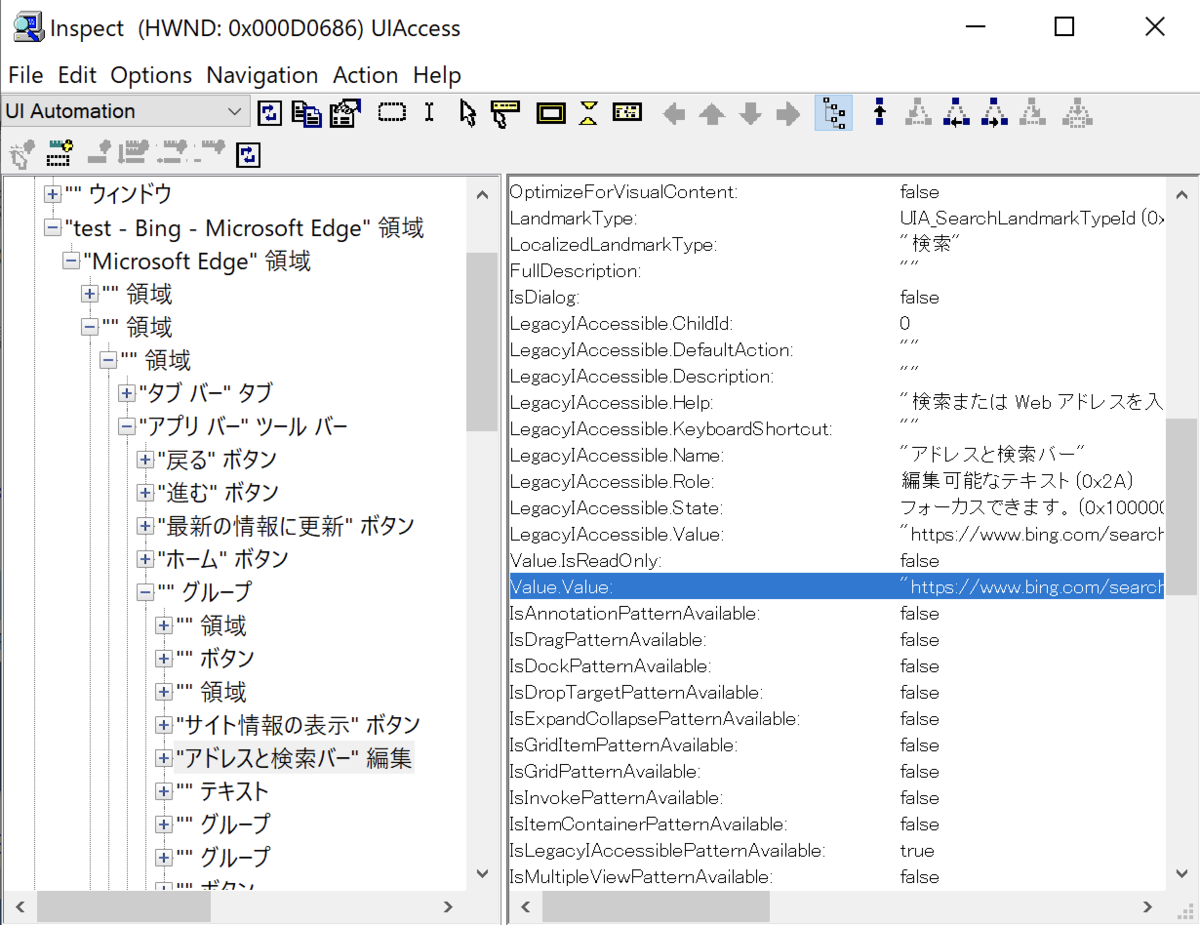Image resolution: width=1200 pixels, height=925 pixels.
Task: Select the "ホーム" ボタン tree item
Action: [x=223, y=558]
